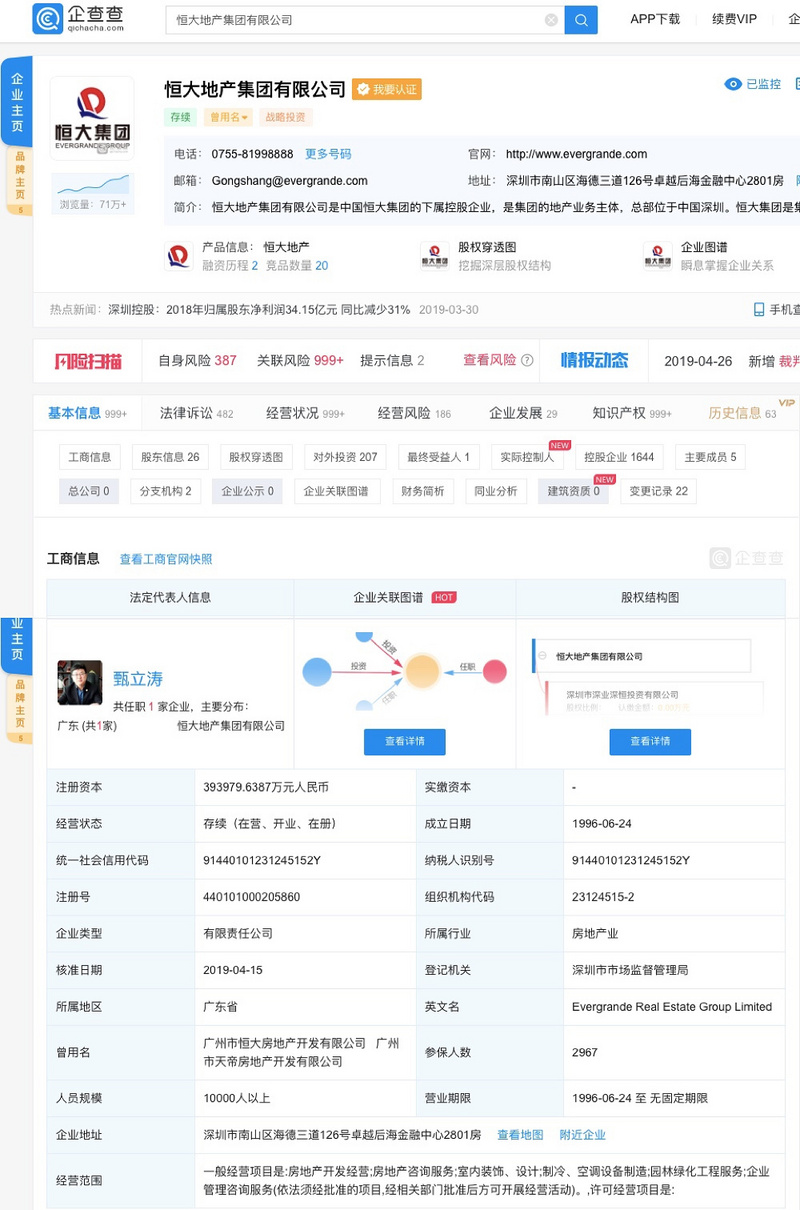Collapse the 恒大地产集团有限公司 equity tree node

point(543,657)
